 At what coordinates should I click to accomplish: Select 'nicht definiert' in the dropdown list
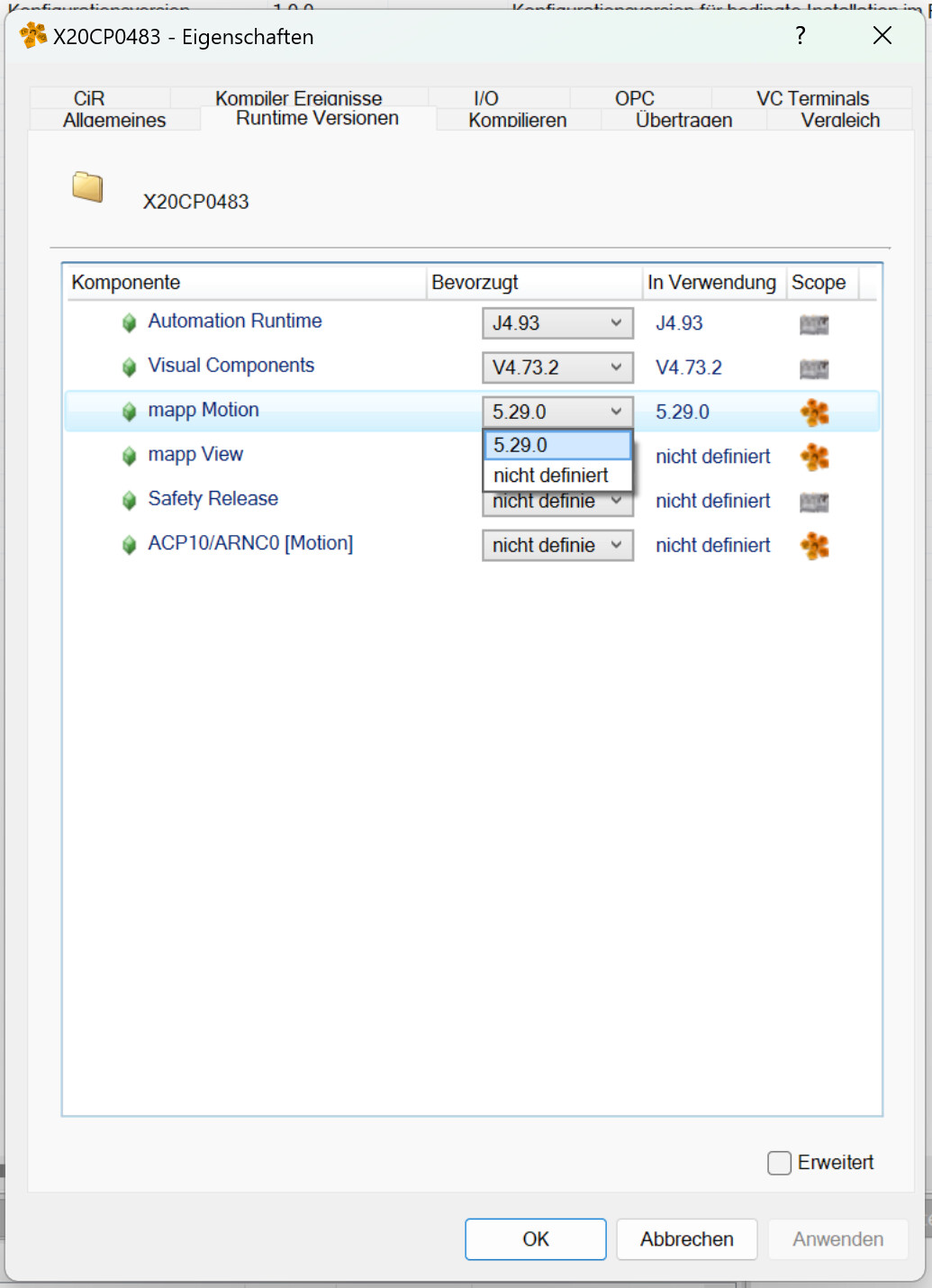pyautogui.click(x=557, y=475)
